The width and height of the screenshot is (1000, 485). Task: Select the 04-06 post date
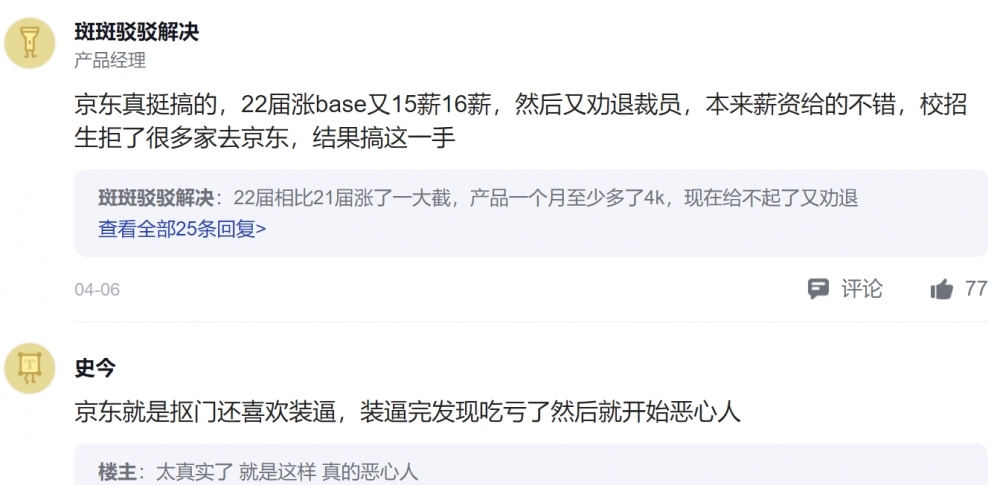point(97,290)
